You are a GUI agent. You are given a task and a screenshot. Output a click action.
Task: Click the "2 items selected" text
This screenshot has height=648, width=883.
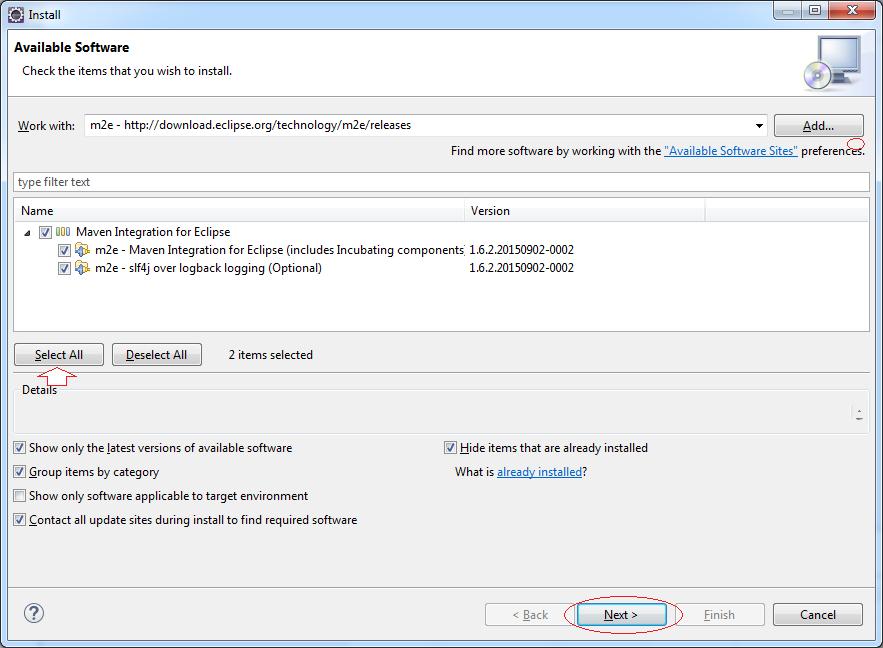coord(270,355)
